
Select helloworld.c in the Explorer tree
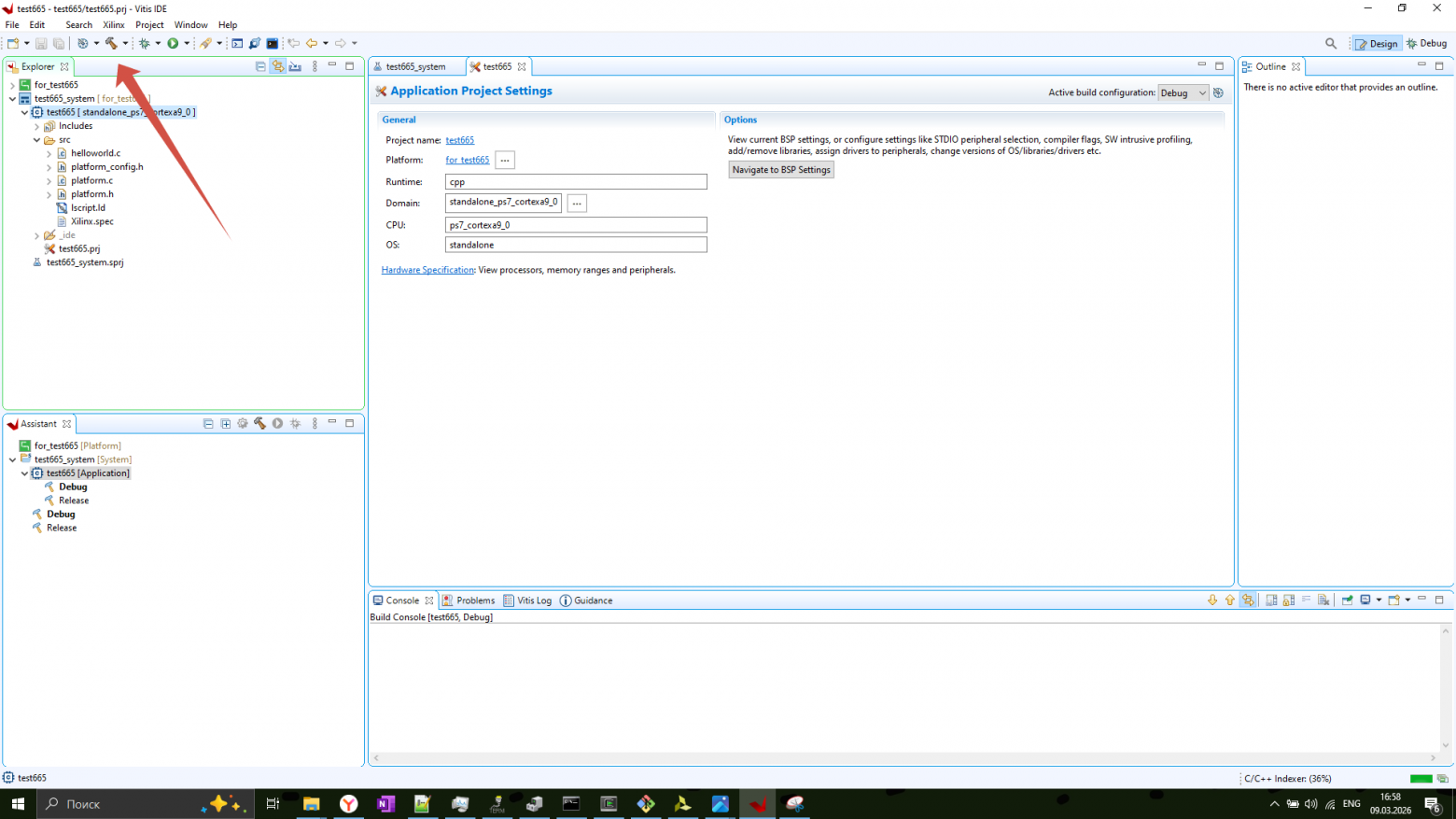point(95,153)
